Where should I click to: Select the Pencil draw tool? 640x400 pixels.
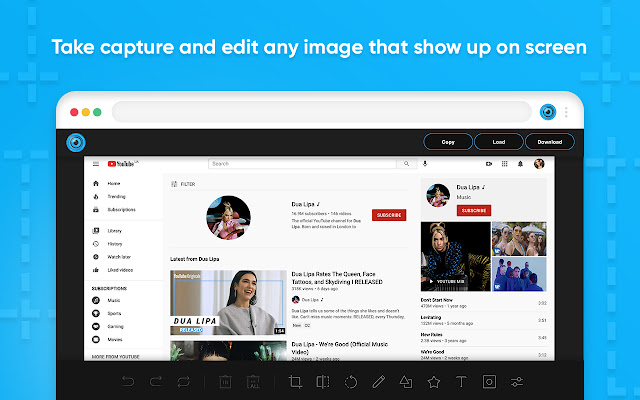coord(378,382)
